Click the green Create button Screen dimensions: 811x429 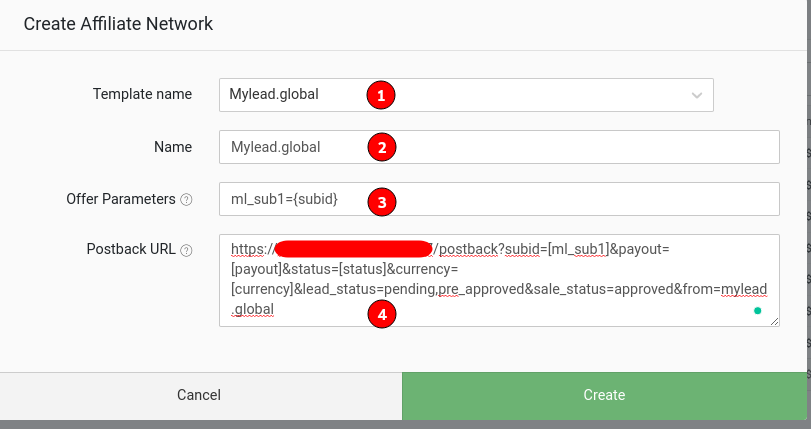click(604, 395)
